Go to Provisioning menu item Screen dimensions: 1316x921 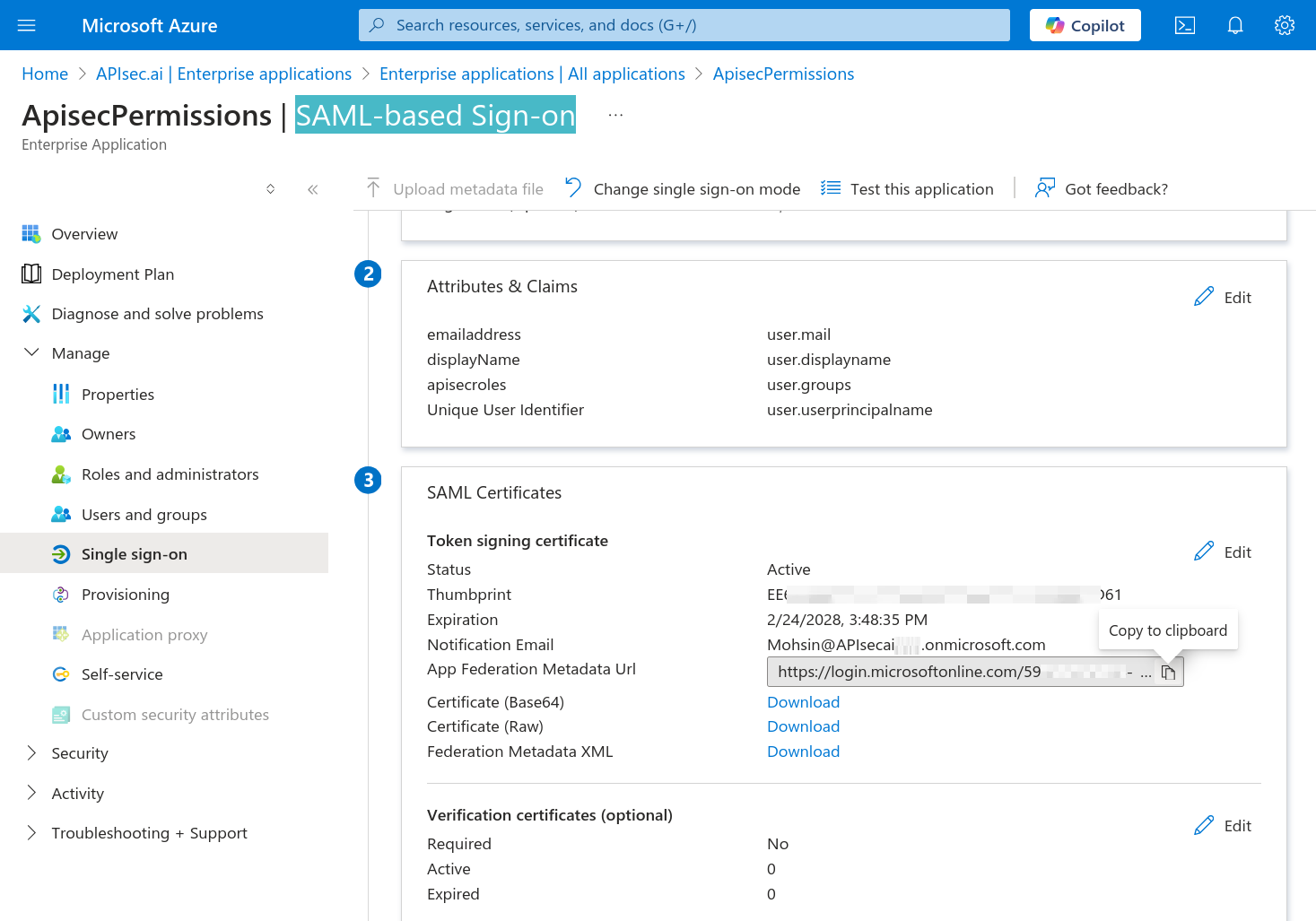click(x=125, y=595)
